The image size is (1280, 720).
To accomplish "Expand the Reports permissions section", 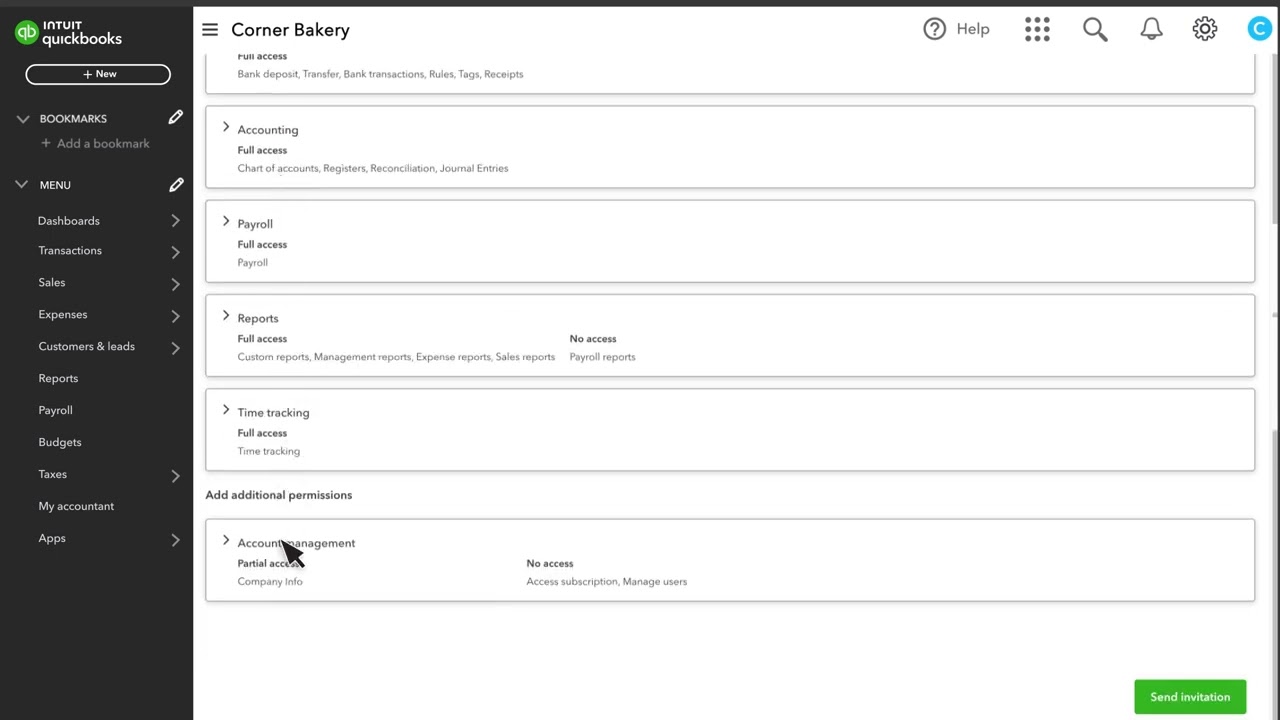I will tap(226, 317).
